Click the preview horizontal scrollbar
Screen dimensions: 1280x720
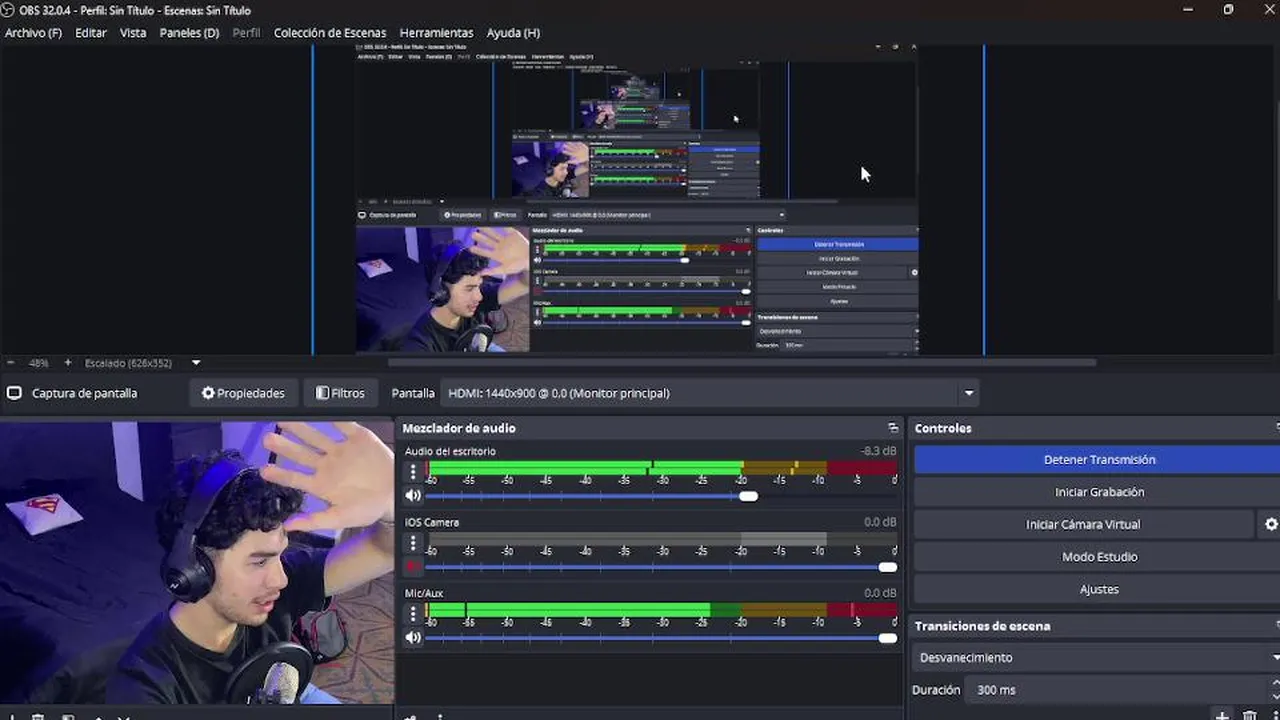click(742, 362)
